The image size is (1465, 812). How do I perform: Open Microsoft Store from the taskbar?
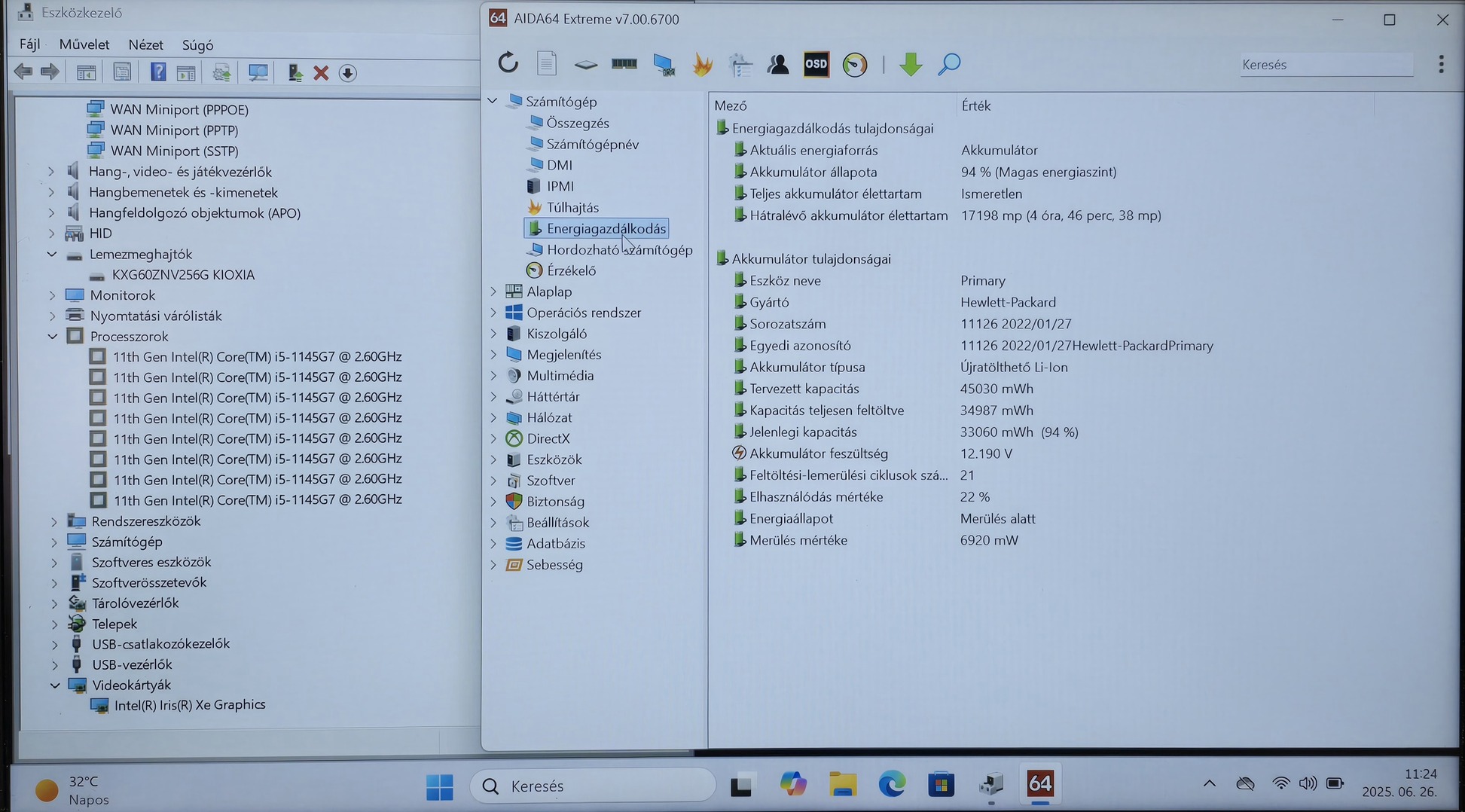(941, 785)
